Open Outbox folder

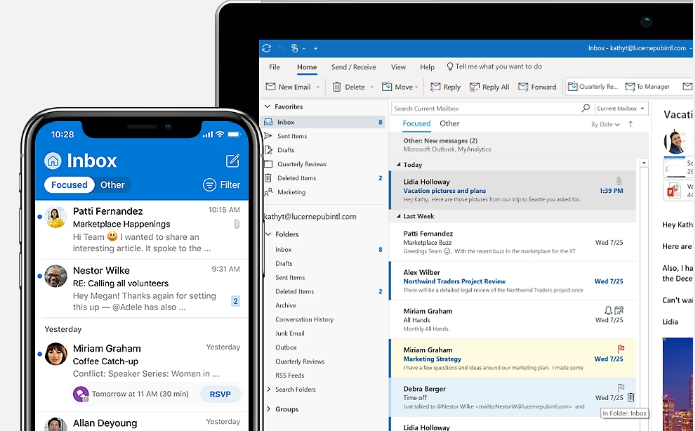point(286,347)
